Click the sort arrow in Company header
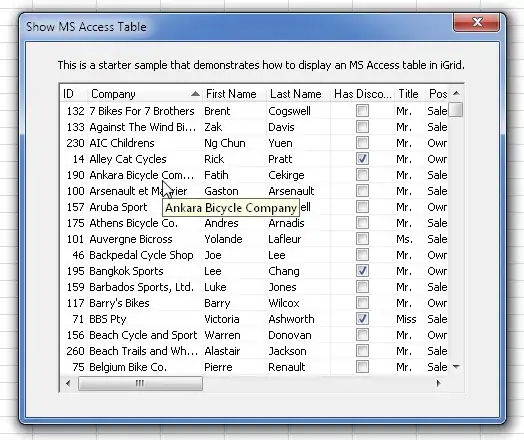The height and width of the screenshot is (440, 524). coord(195,94)
